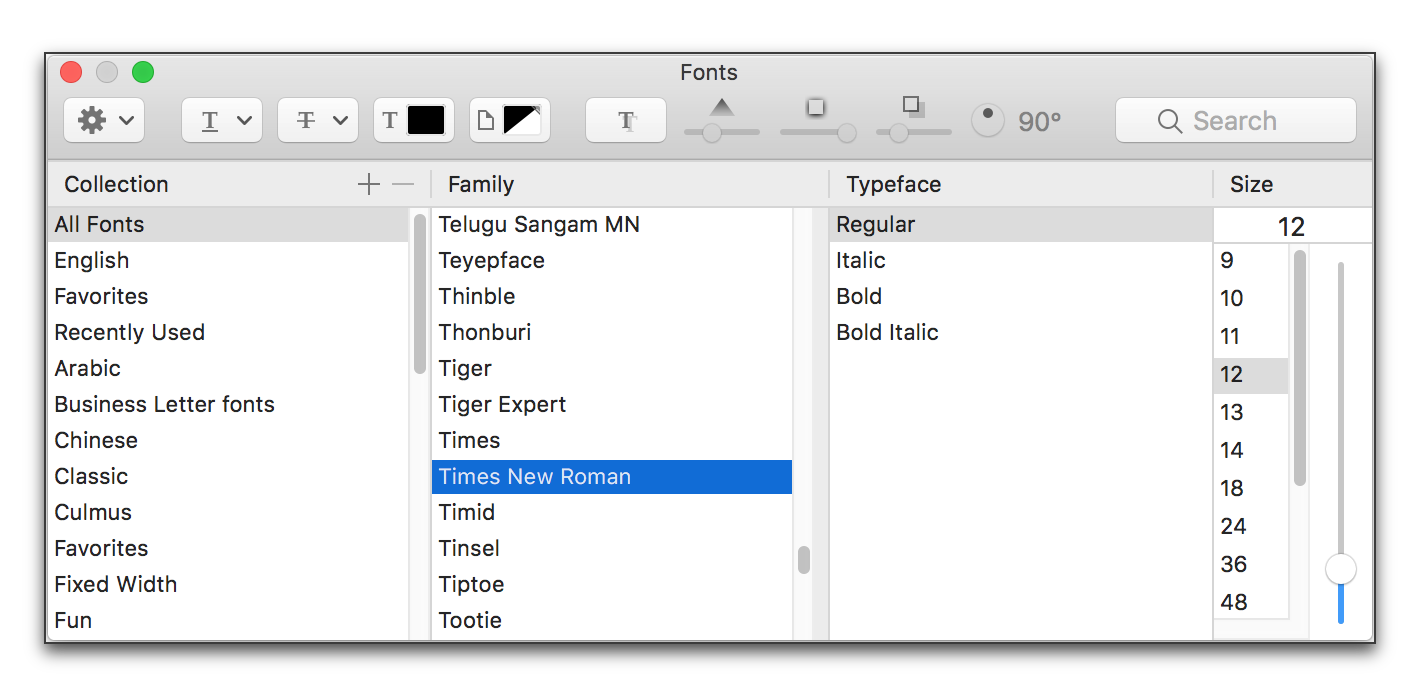Click the shadow angle dial
The image size is (1420, 696).
click(x=988, y=121)
